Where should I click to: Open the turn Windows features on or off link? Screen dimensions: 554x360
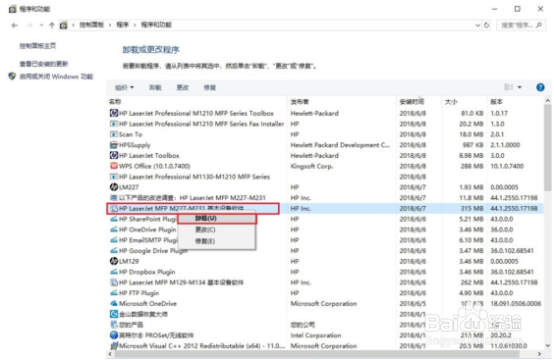[x=56, y=76]
